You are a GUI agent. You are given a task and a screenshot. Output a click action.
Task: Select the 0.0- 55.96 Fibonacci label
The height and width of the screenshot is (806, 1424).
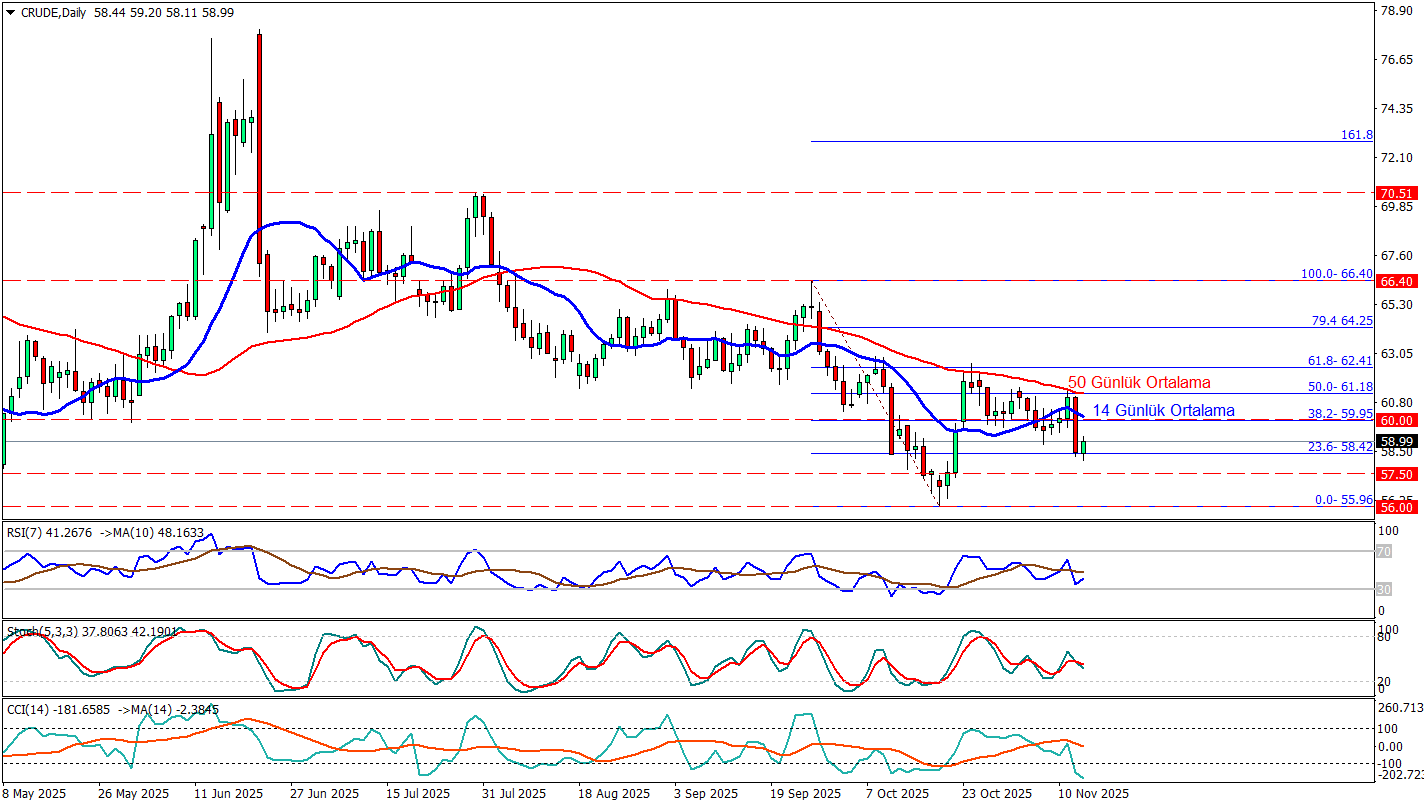coord(1342,499)
